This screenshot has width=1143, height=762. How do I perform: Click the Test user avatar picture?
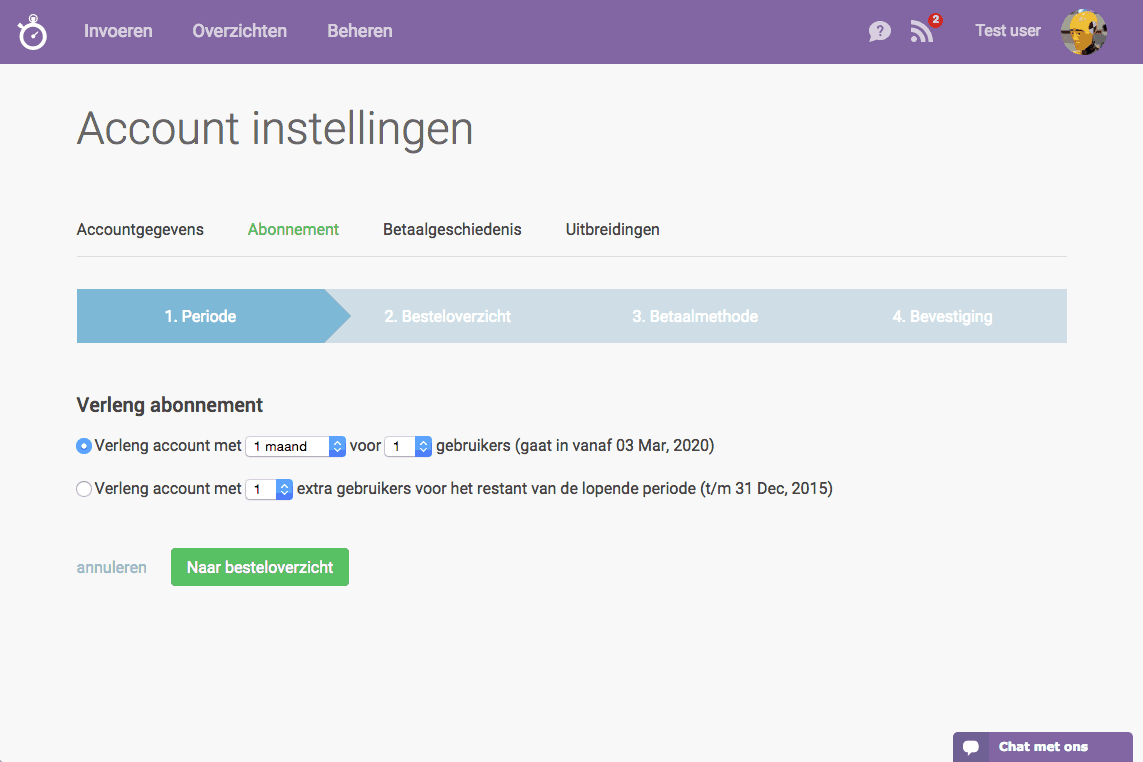(1084, 32)
